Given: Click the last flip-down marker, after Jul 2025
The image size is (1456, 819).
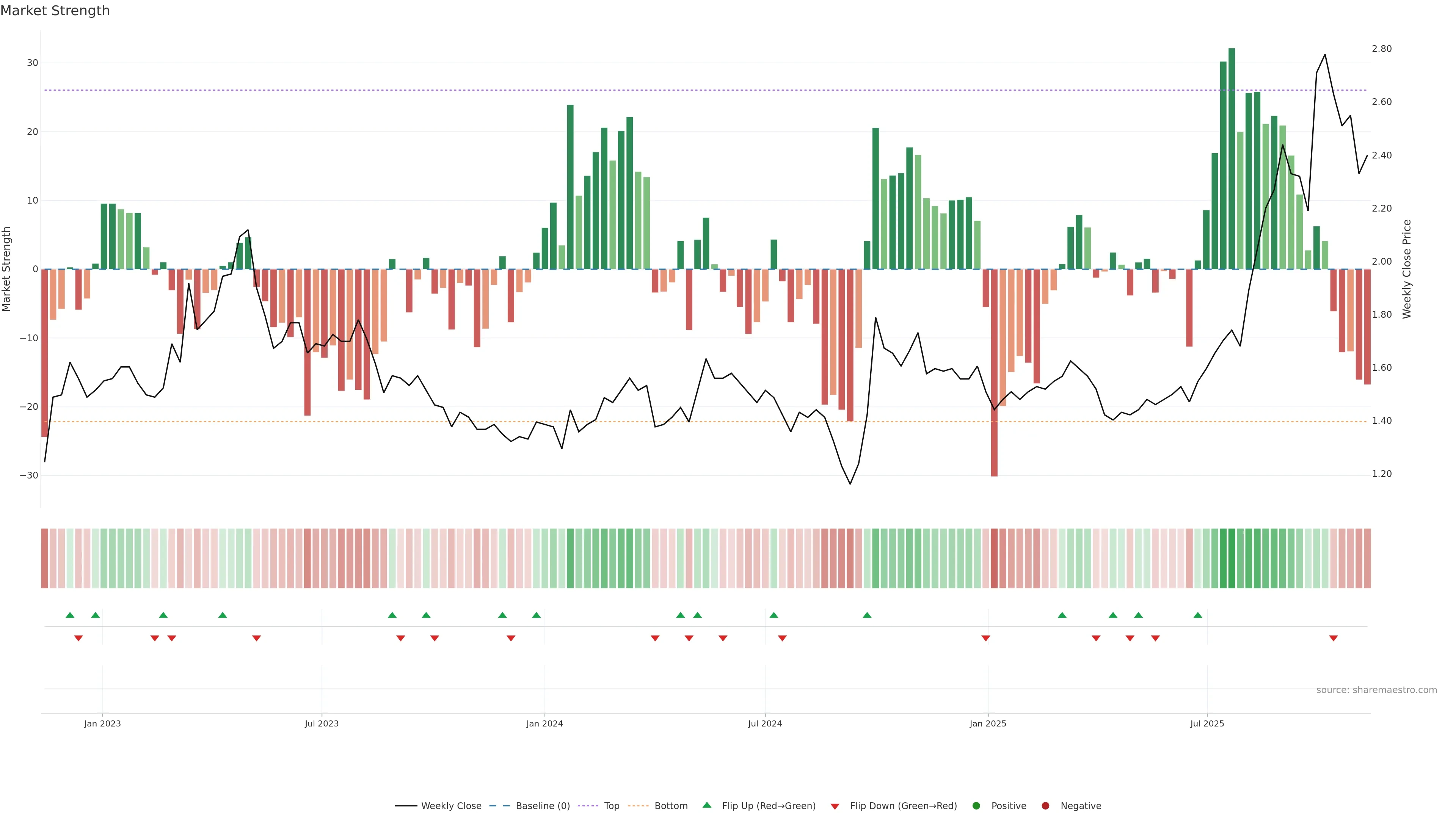Looking at the screenshot, I should pyautogui.click(x=1334, y=638).
